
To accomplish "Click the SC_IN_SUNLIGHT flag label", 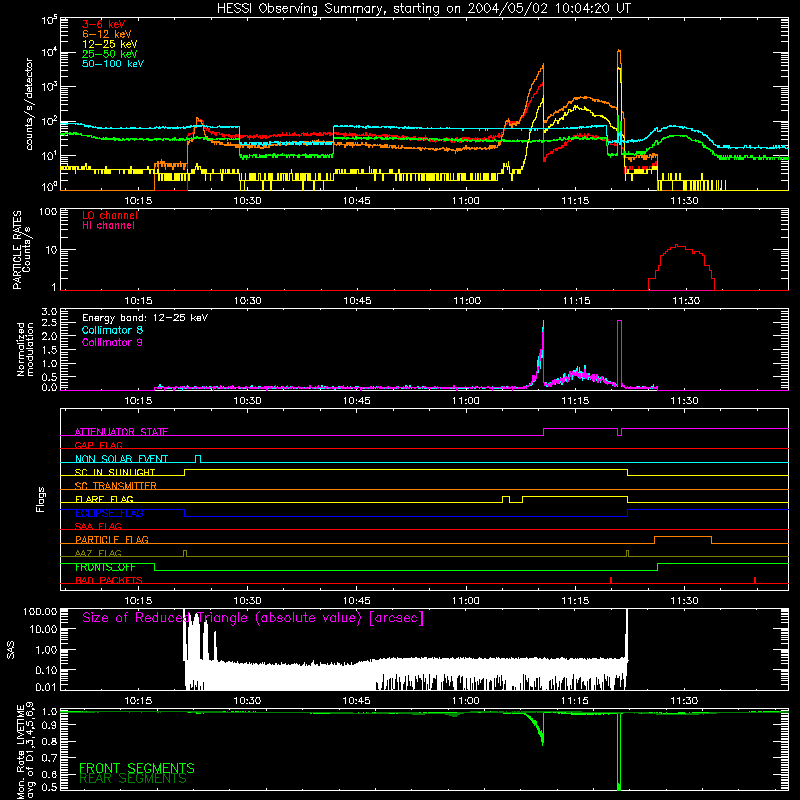I will click(x=115, y=472).
